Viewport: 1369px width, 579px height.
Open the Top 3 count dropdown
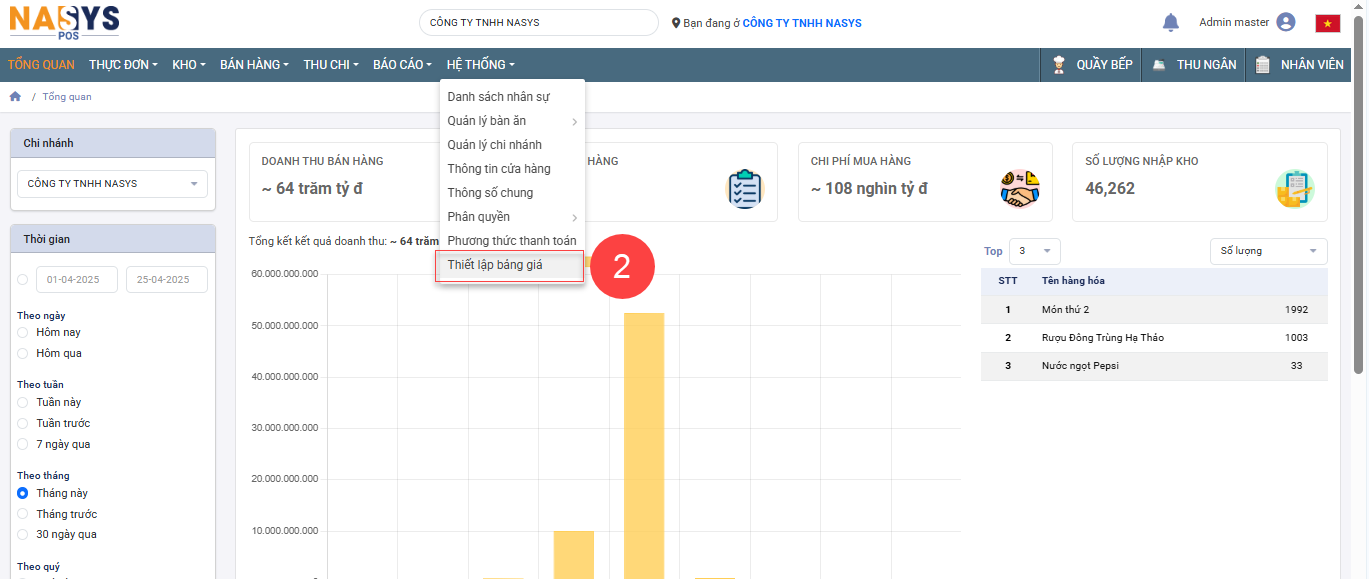(x=1034, y=251)
